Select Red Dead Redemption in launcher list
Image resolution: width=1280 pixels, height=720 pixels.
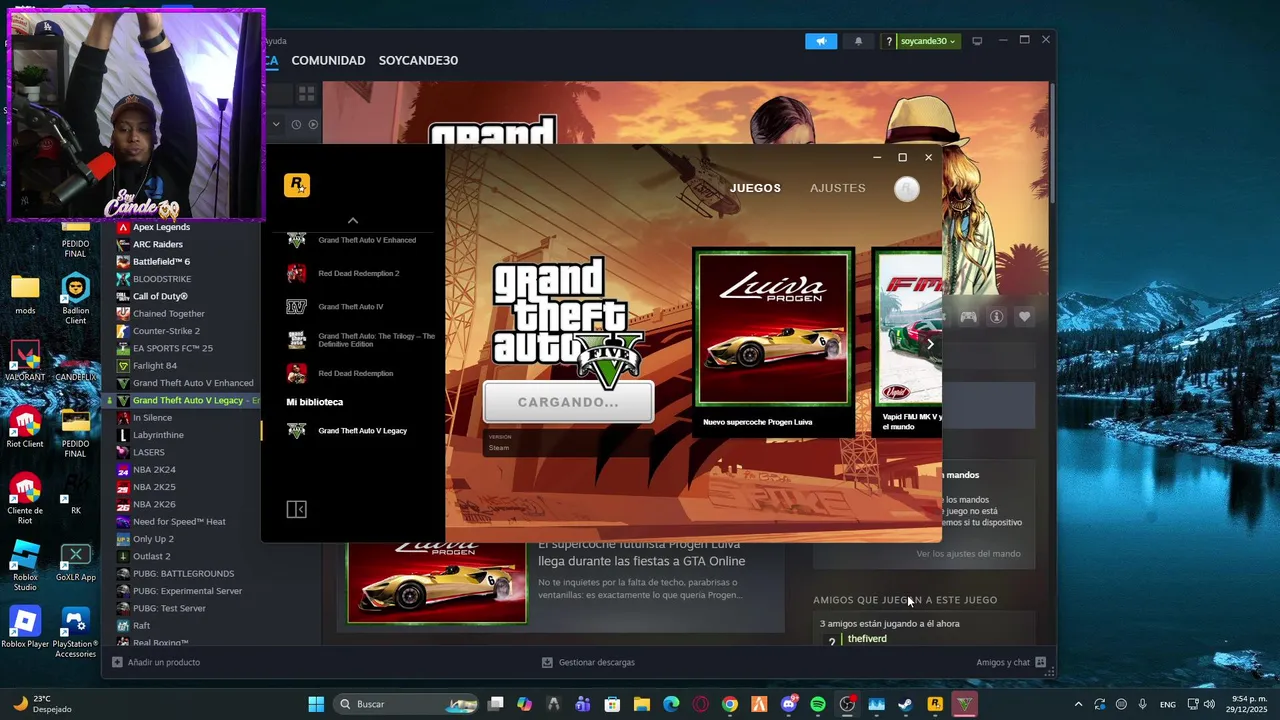tap(340, 373)
